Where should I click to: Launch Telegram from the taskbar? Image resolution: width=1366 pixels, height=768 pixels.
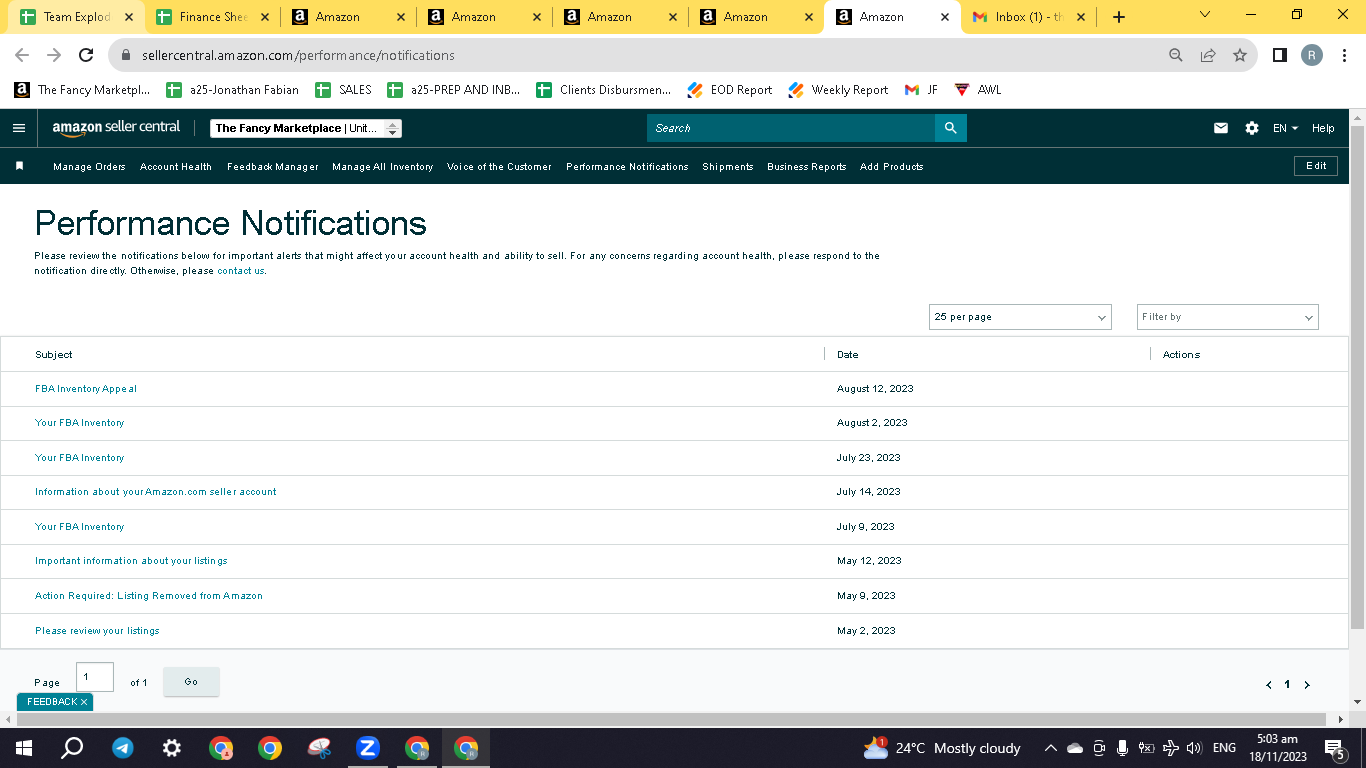123,748
